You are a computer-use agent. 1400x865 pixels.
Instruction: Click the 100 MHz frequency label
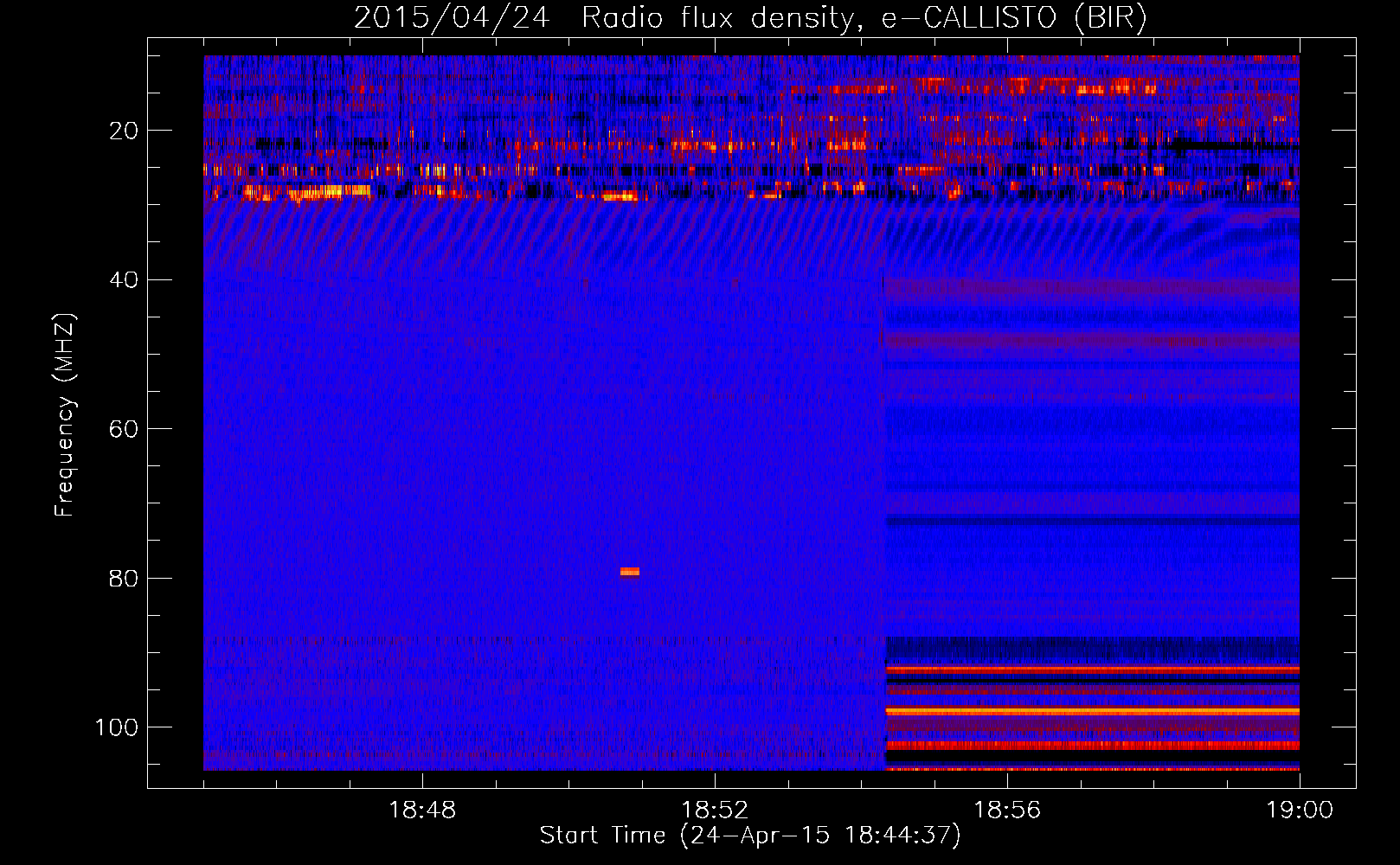(x=117, y=727)
